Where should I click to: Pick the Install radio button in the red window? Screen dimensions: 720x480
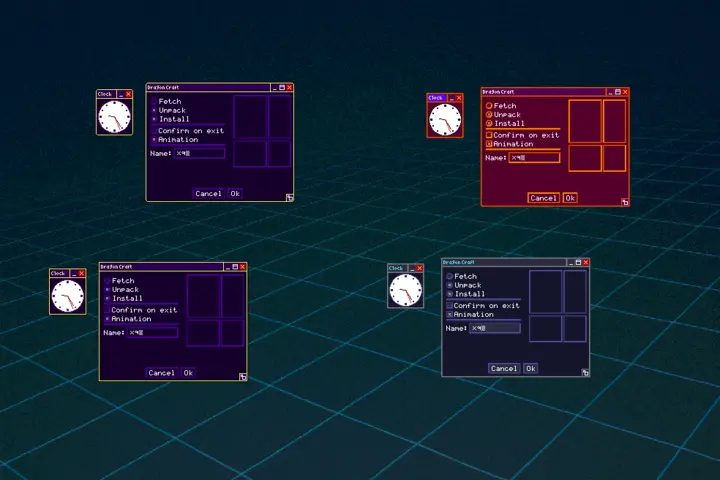pyautogui.click(x=489, y=124)
